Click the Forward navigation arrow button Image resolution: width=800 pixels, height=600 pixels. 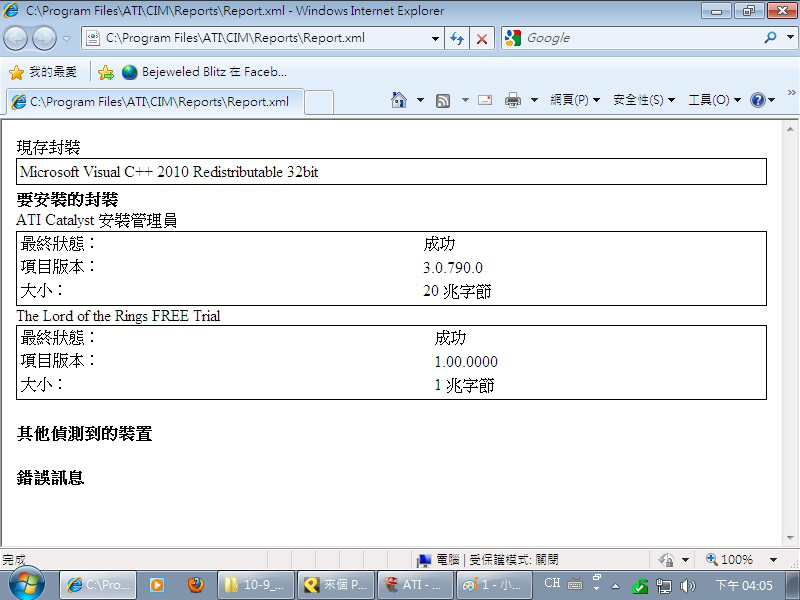(44, 38)
